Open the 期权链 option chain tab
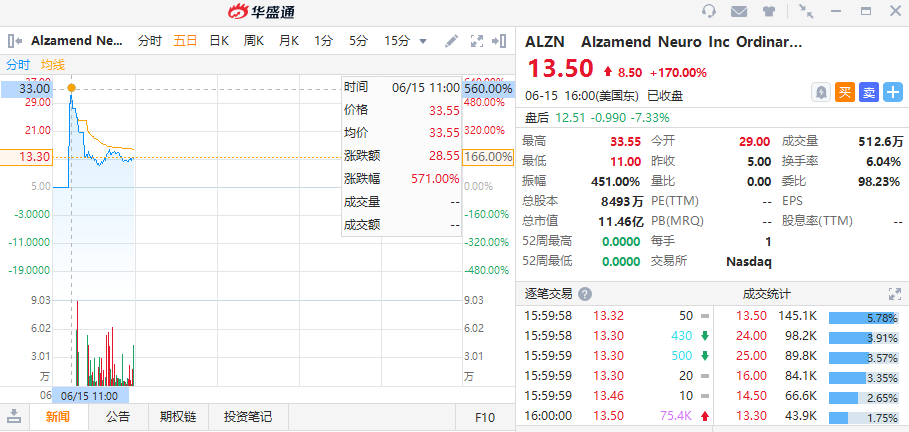 pyautogui.click(x=178, y=416)
